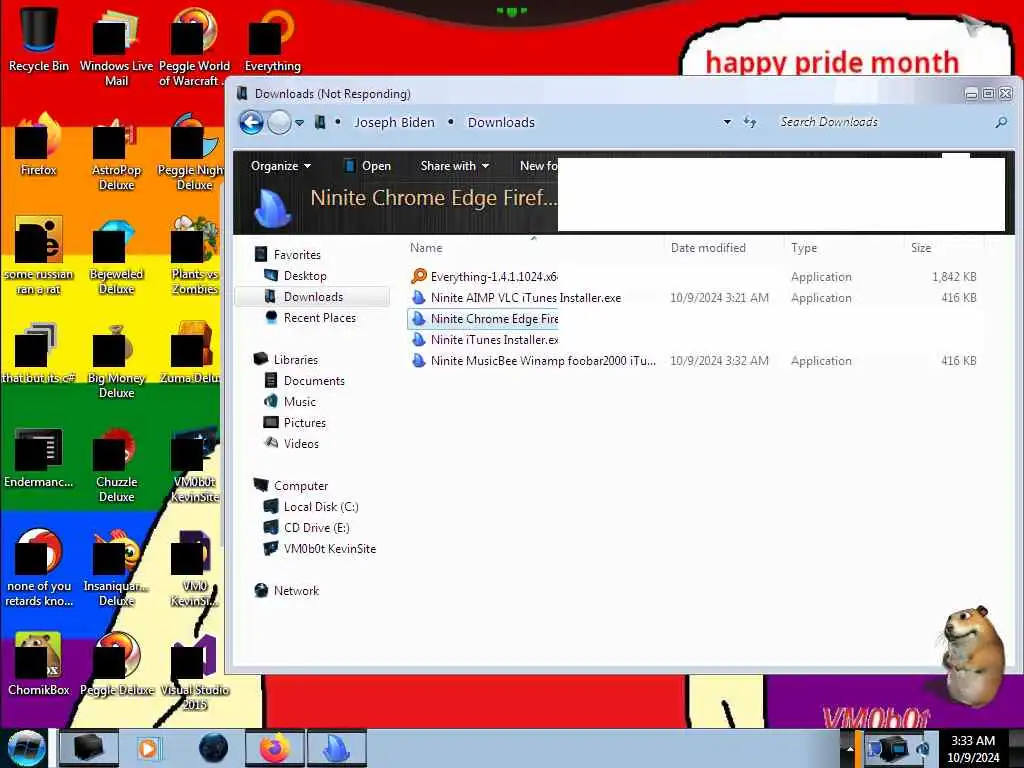This screenshot has width=1024, height=768.
Task: Select Ninite iTunes Installer file
Action: coord(483,339)
